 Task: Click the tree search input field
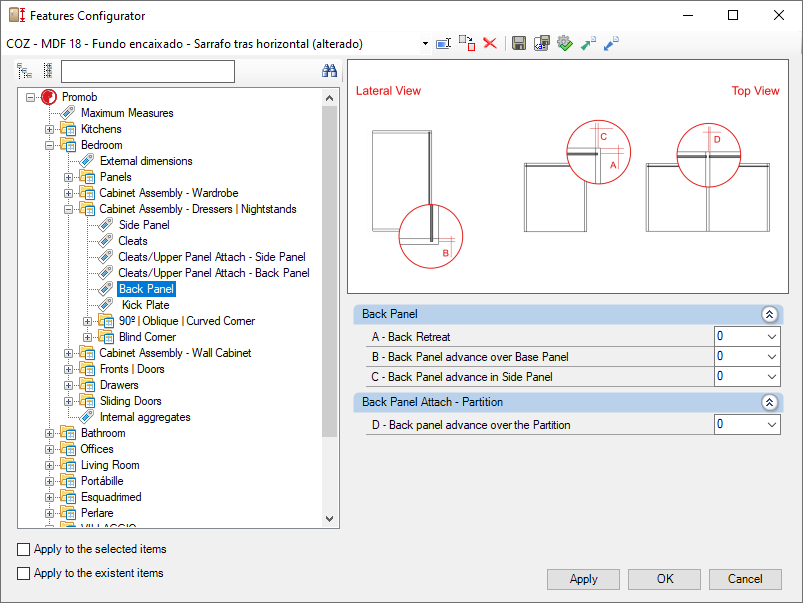148,71
